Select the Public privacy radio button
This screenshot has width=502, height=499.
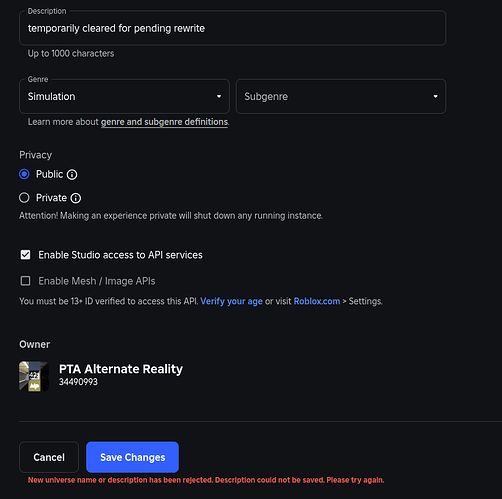pyautogui.click(x=24, y=174)
